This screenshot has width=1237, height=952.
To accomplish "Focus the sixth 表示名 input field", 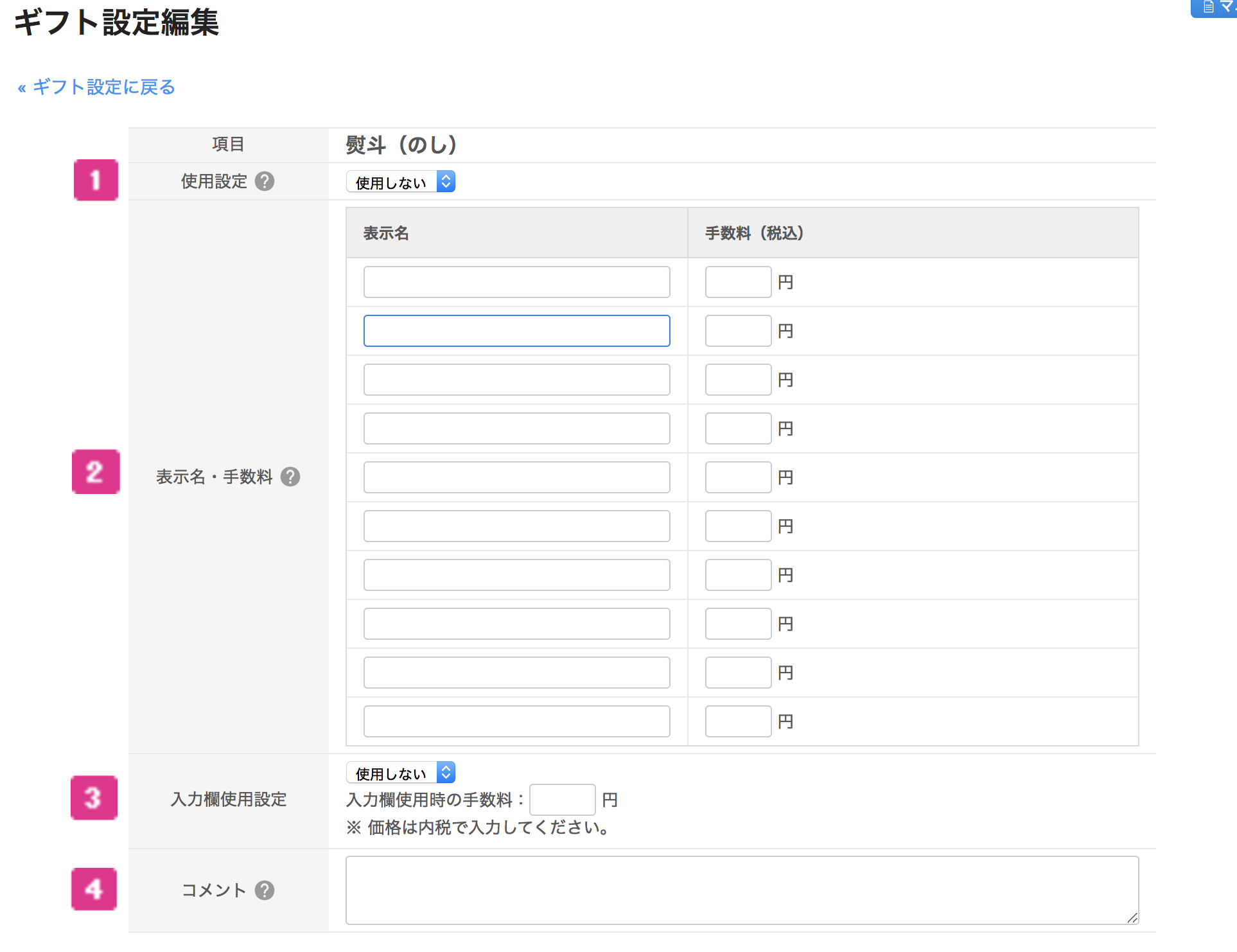I will pos(517,526).
